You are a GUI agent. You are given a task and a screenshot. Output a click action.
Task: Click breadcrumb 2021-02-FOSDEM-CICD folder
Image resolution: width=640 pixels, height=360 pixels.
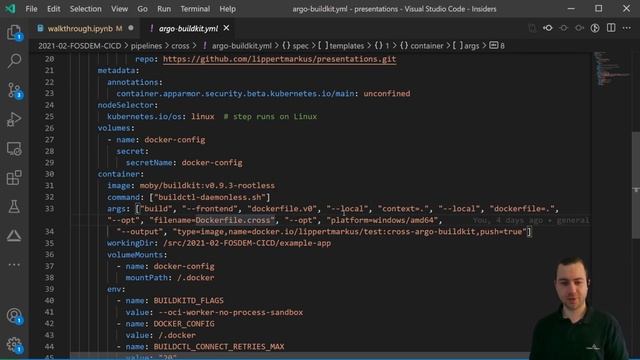(x=80, y=46)
